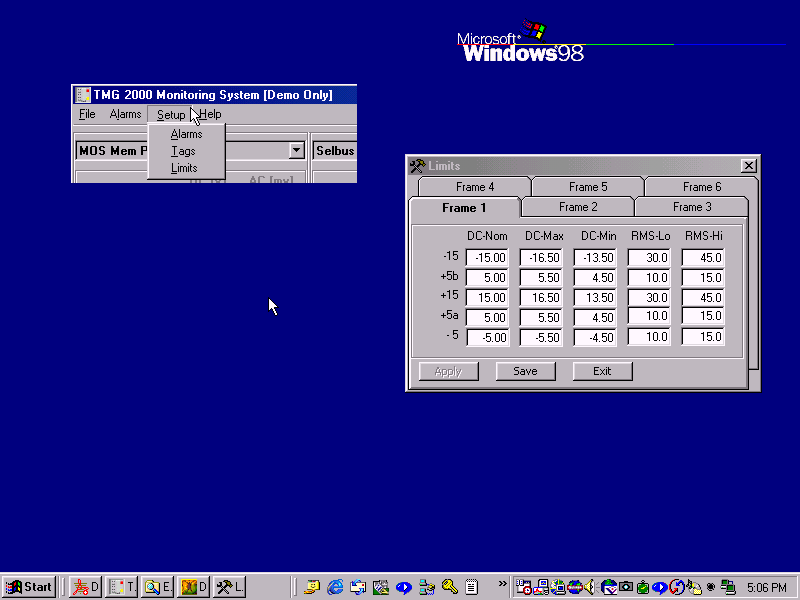Click the yellow key icon in quick launch
800x600 pixels.
450,587
